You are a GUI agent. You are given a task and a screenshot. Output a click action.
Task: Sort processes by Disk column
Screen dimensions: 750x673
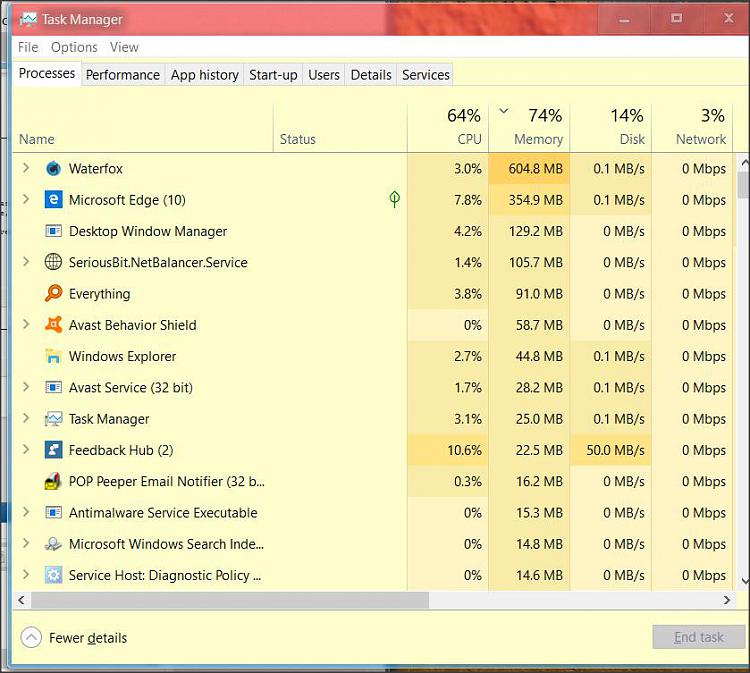(x=610, y=129)
